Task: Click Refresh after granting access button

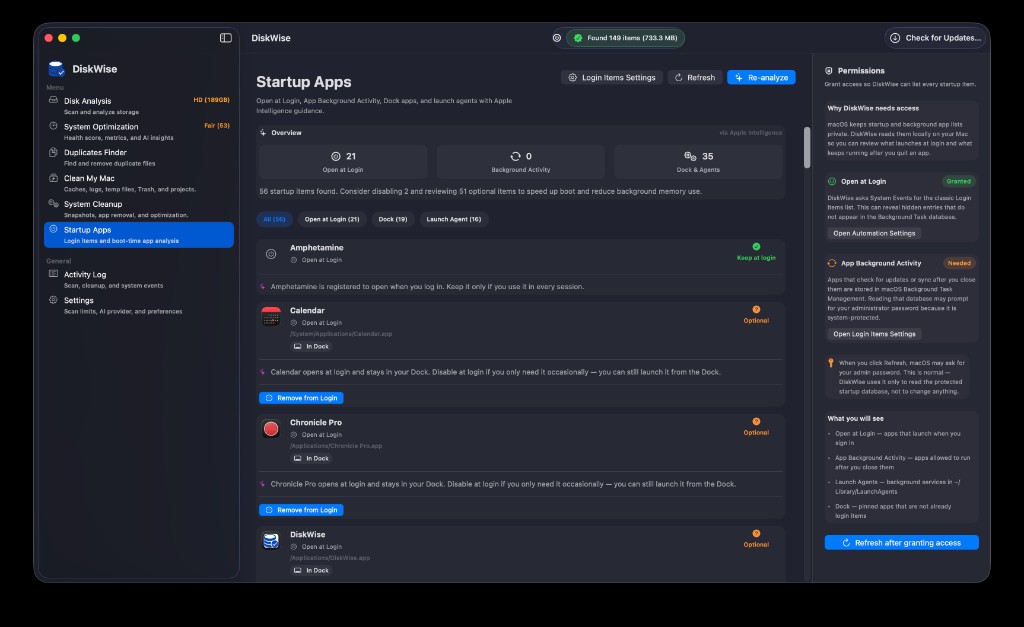Action: tap(901, 543)
